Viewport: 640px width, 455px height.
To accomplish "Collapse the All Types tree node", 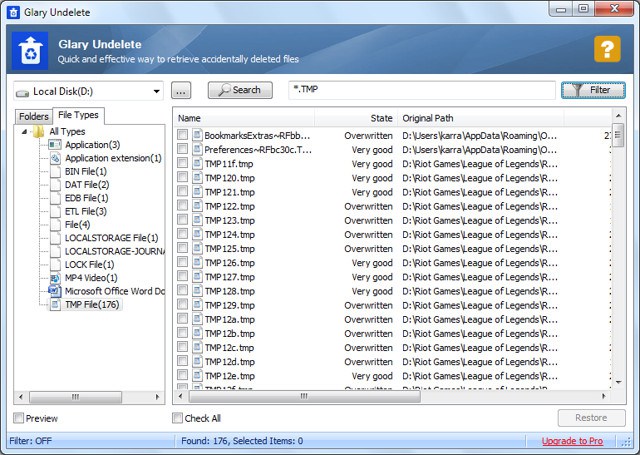I will tap(24, 131).
